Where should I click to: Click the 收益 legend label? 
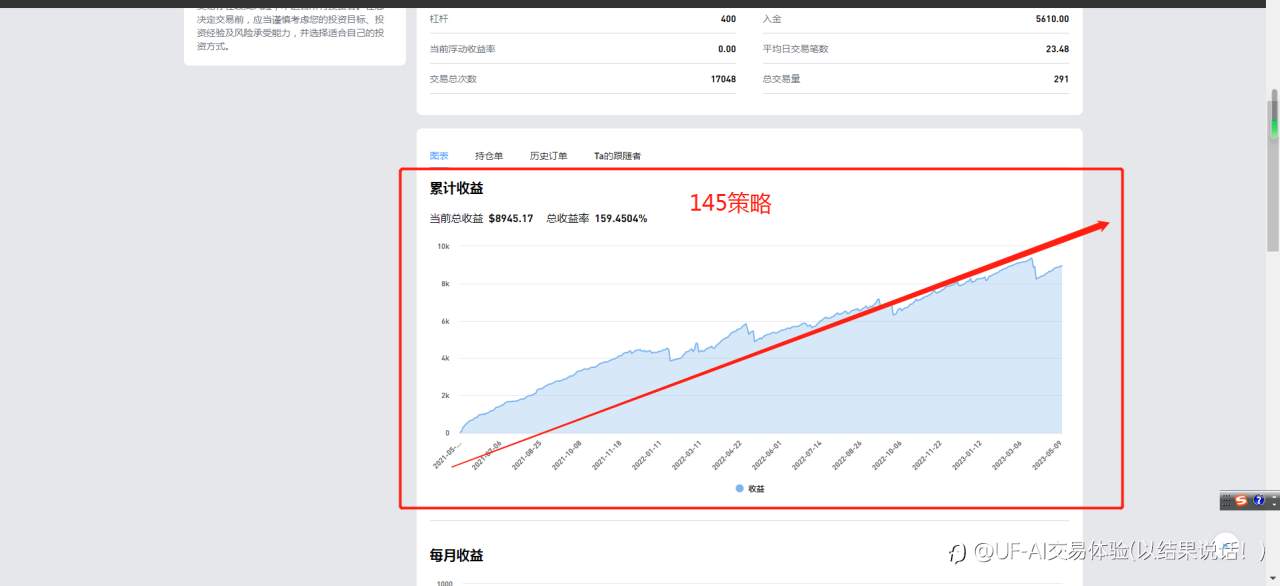pos(756,489)
